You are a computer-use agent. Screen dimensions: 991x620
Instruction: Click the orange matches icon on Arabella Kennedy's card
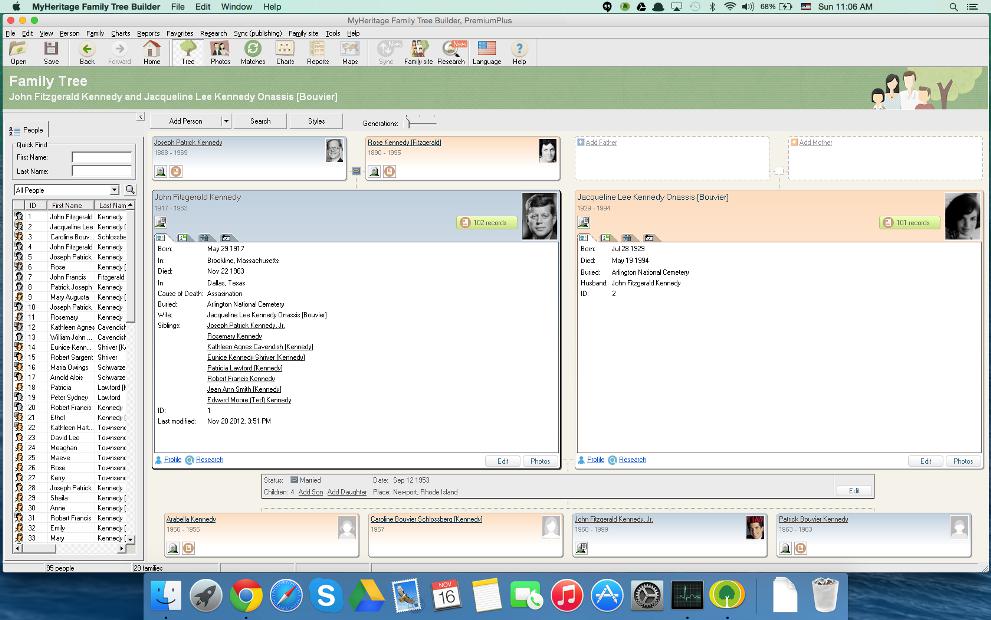point(188,548)
